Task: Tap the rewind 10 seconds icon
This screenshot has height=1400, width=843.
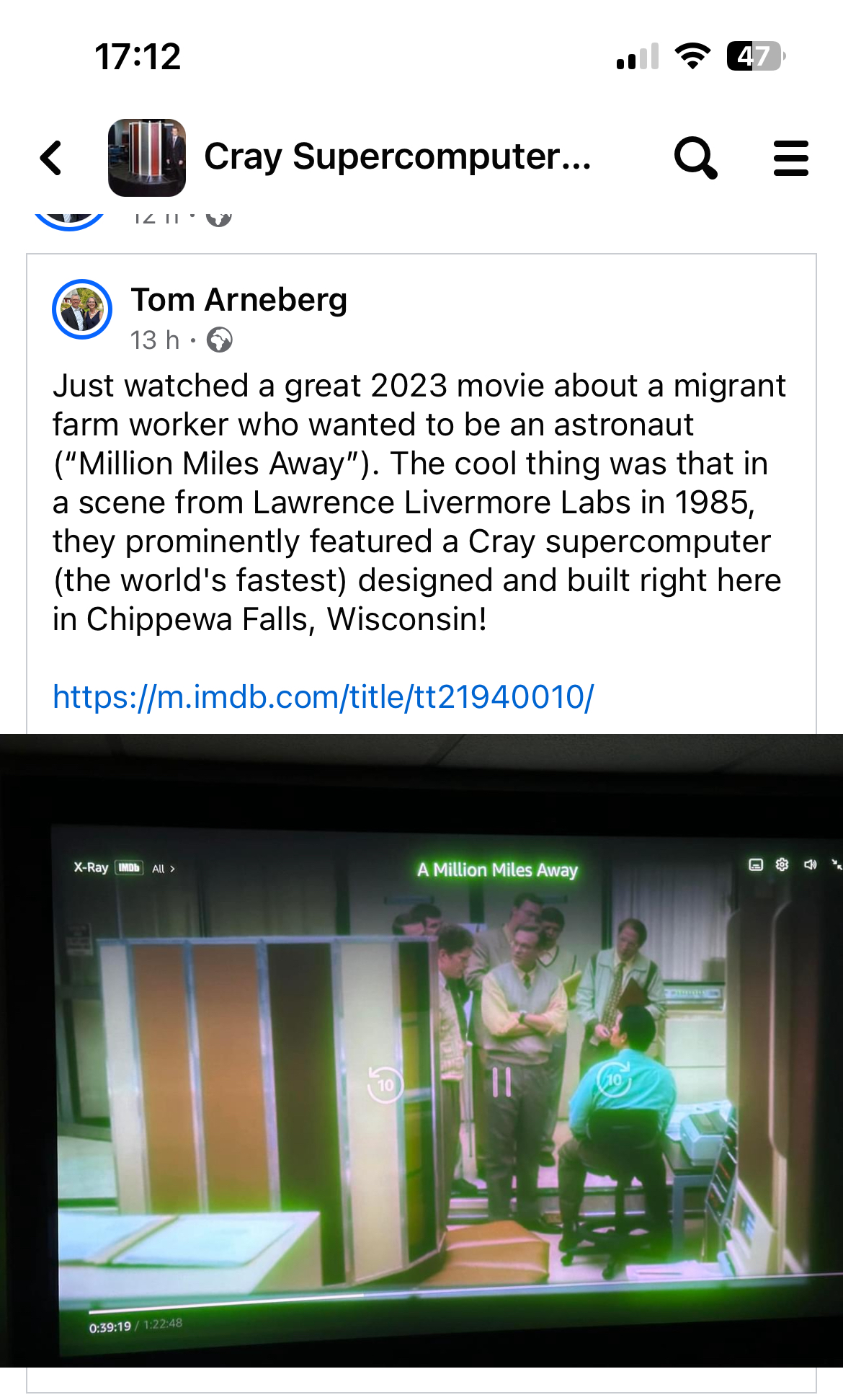Action: pyautogui.click(x=385, y=1084)
